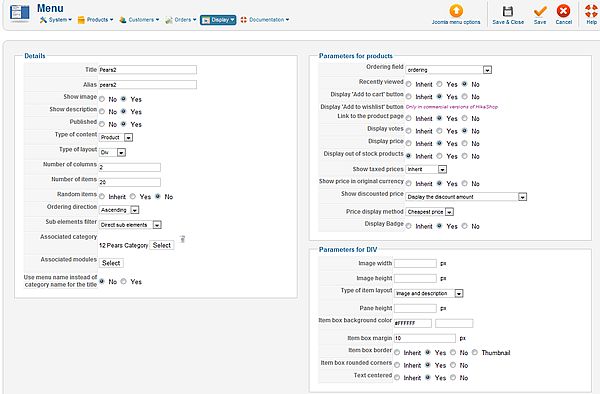Open Show taxed prices dropdown
Image resolution: width=600 pixels, height=394 pixels.
tap(426, 169)
